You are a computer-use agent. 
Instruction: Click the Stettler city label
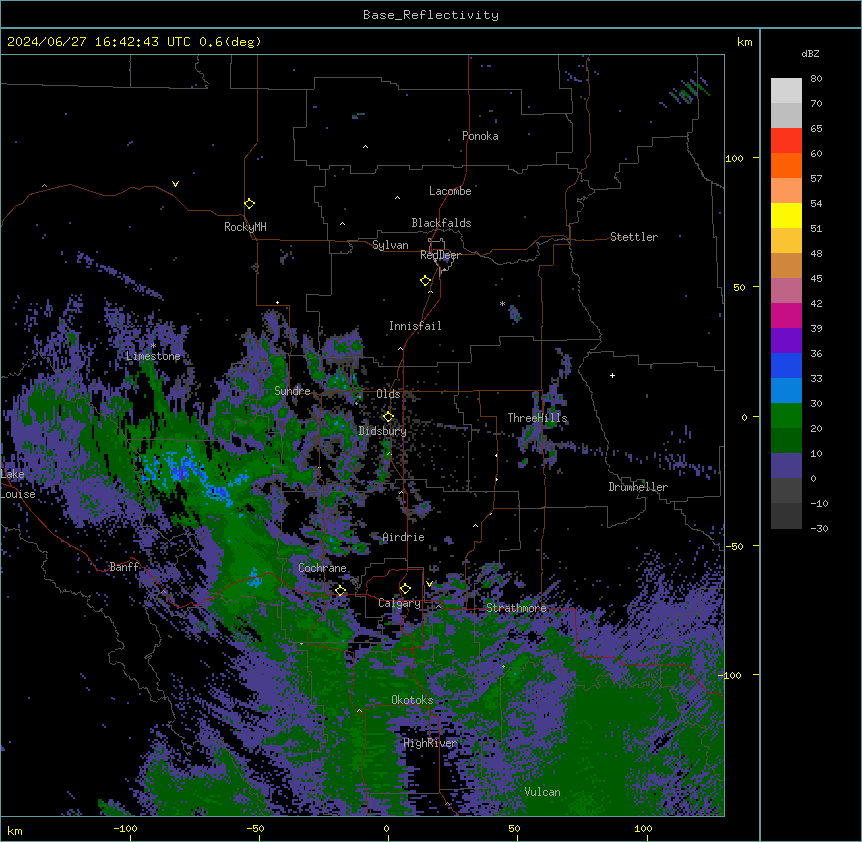[x=634, y=237]
